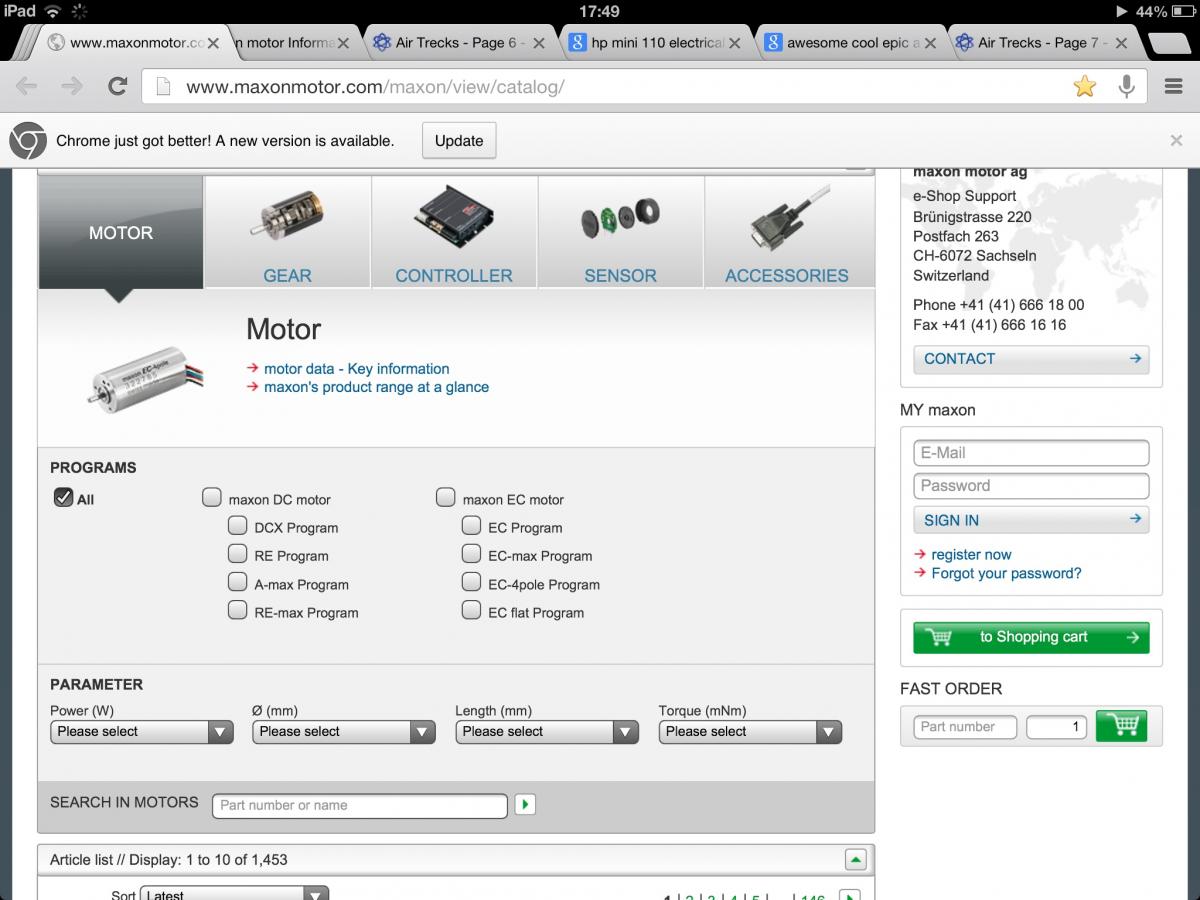Focus the E-Mail input field
The width and height of the screenshot is (1200, 900).
click(x=1031, y=453)
